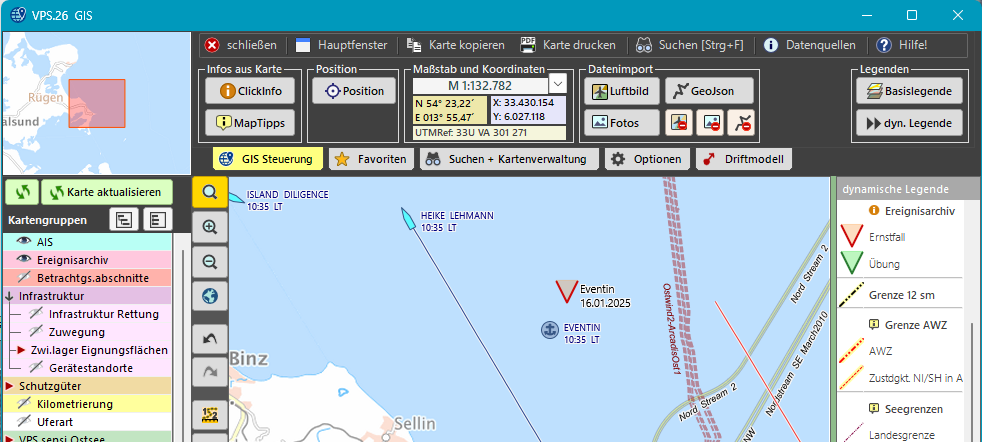Switch to the Favoriten tab
This screenshot has height=442, width=982.
click(372, 159)
